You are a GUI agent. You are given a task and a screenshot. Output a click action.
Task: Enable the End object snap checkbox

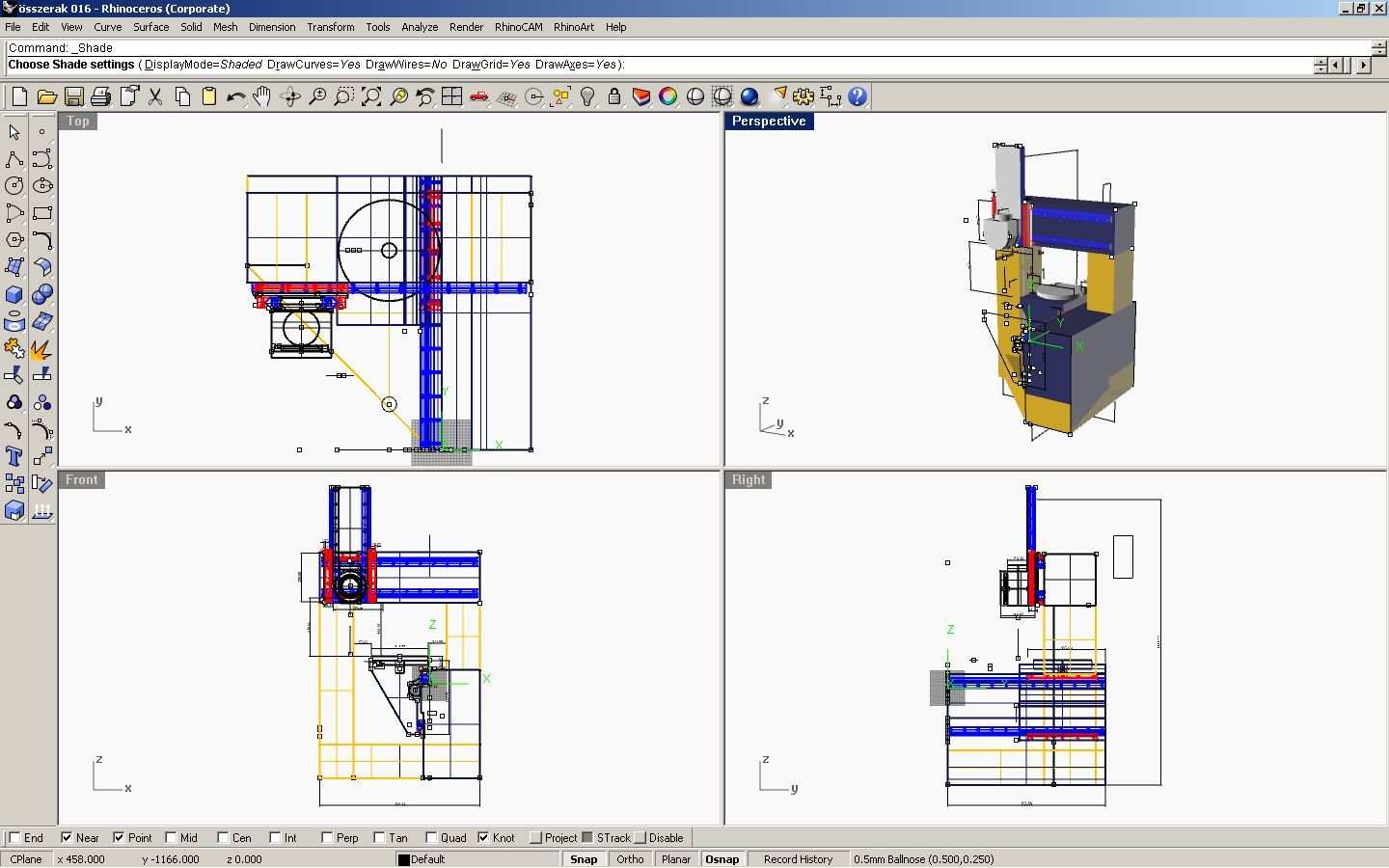click(x=14, y=838)
